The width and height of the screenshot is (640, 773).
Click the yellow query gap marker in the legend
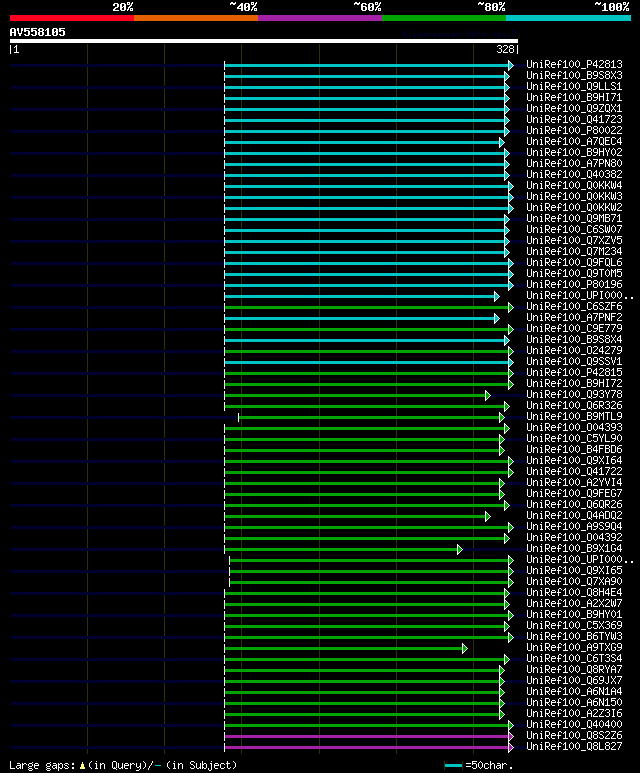[82, 766]
